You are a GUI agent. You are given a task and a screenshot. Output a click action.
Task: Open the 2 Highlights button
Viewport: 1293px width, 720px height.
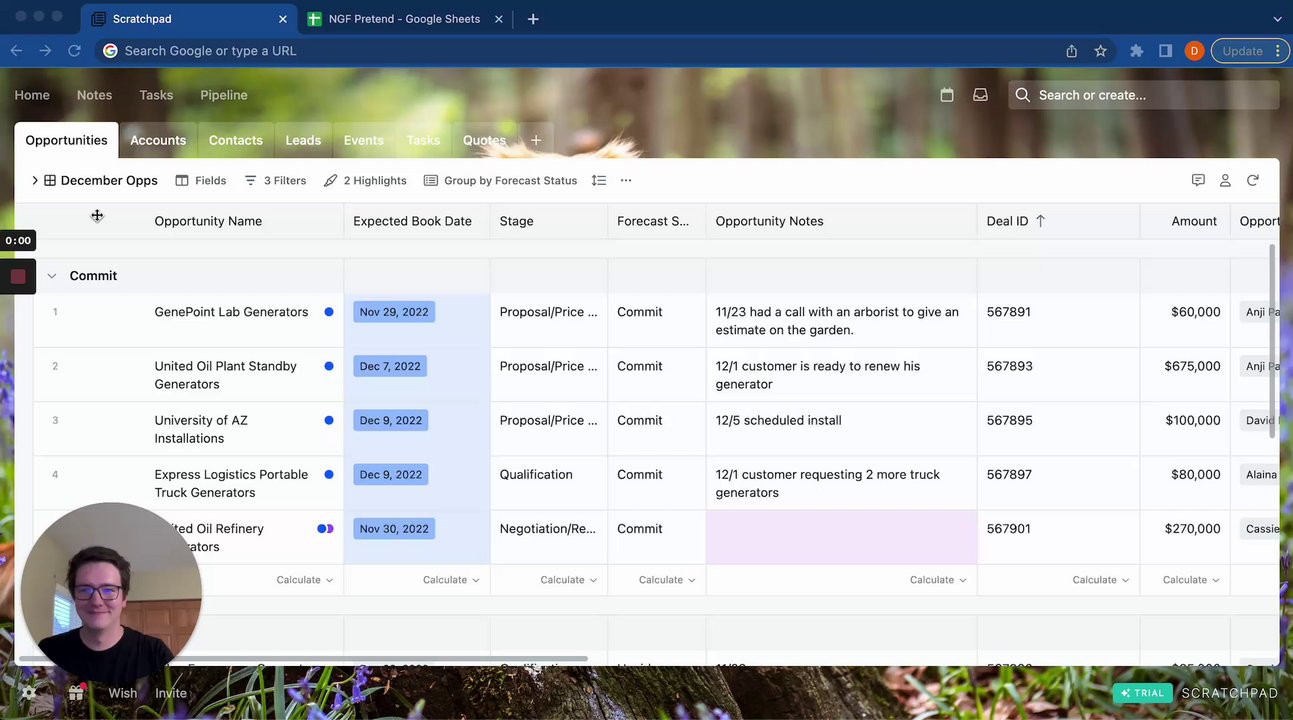(x=365, y=181)
